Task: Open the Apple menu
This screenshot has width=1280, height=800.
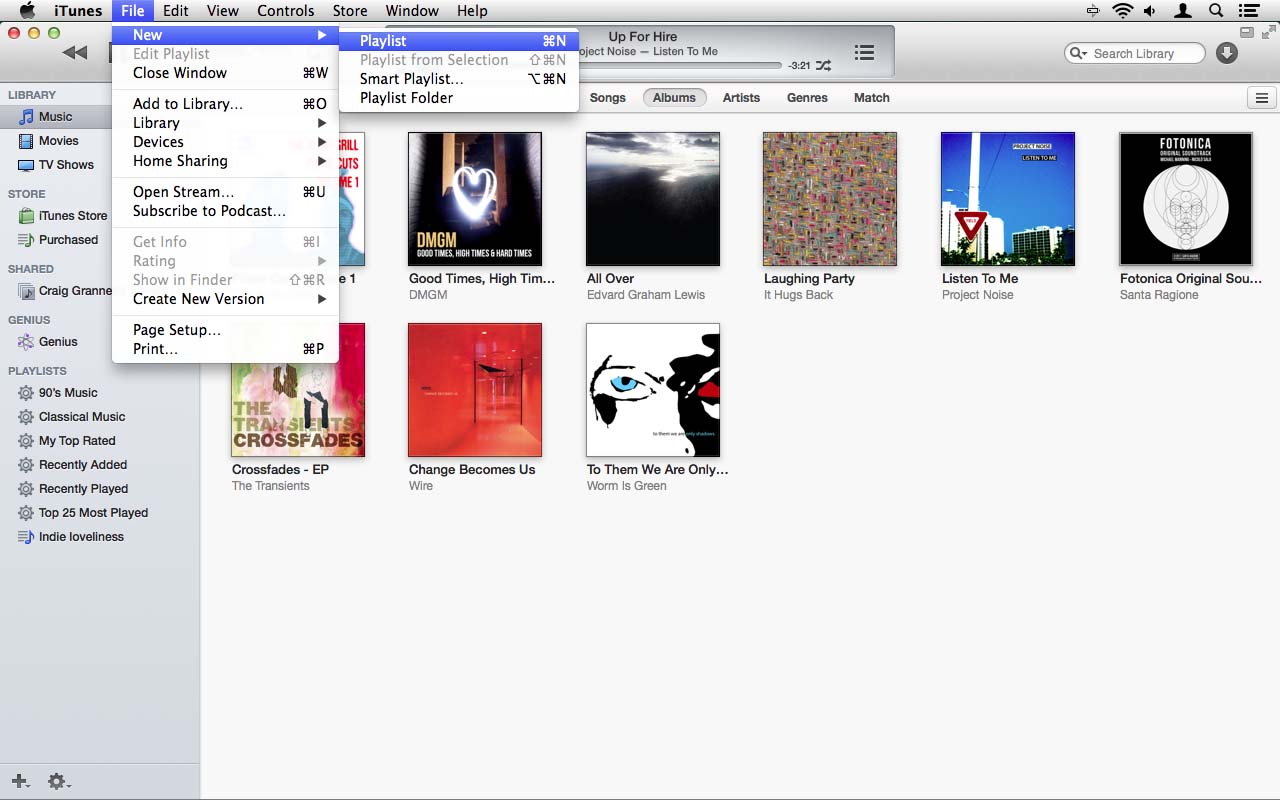Action: click(28, 11)
